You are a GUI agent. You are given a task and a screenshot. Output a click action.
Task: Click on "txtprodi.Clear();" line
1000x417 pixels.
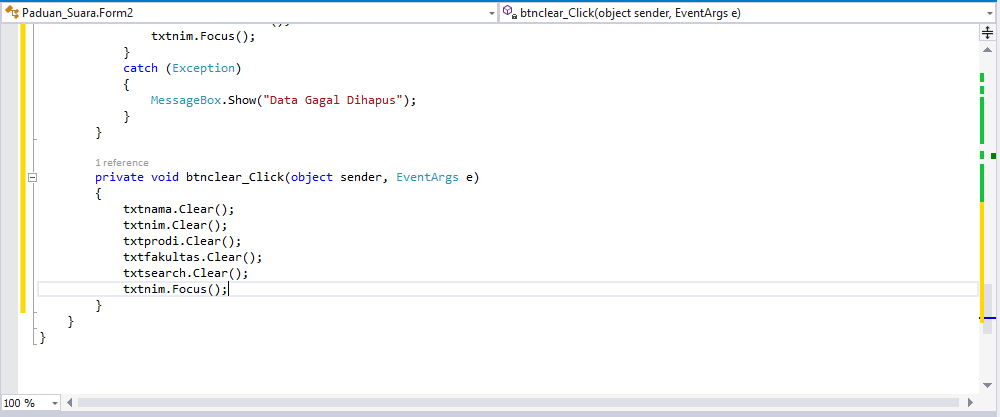(x=182, y=242)
